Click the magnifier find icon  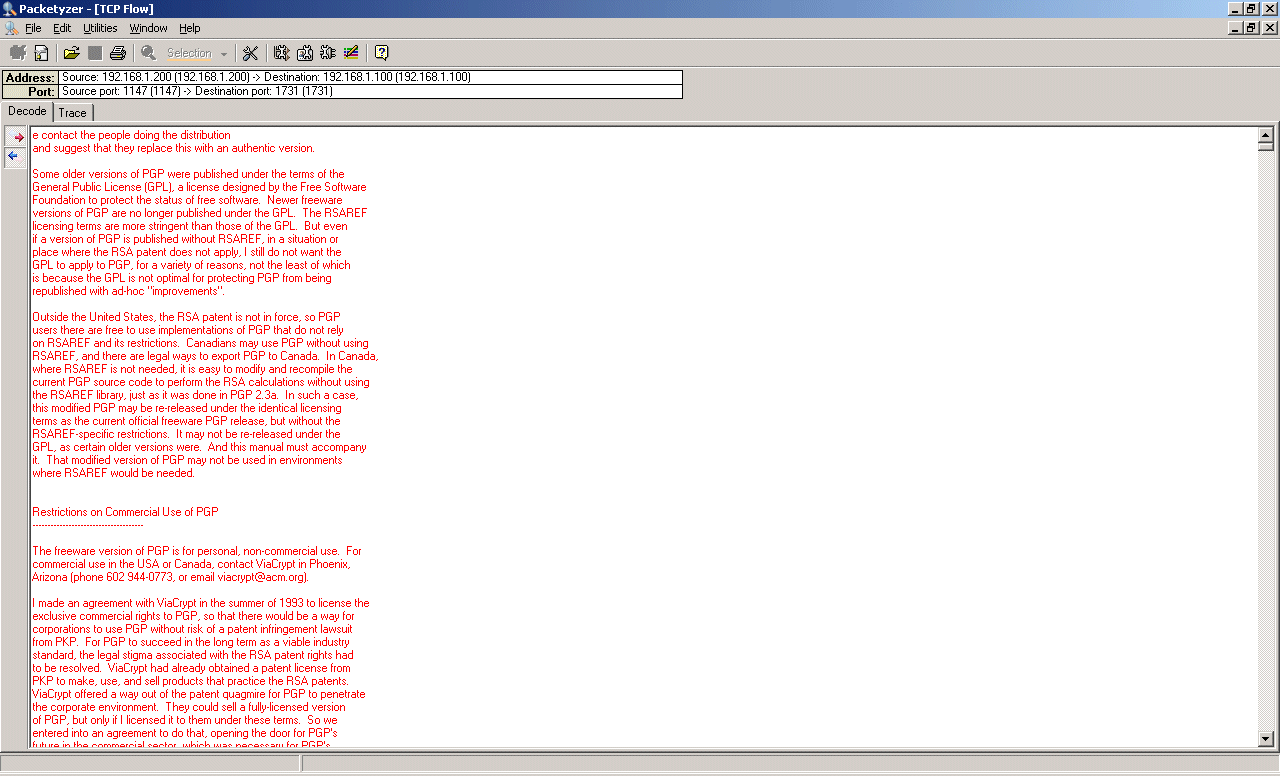(x=148, y=53)
